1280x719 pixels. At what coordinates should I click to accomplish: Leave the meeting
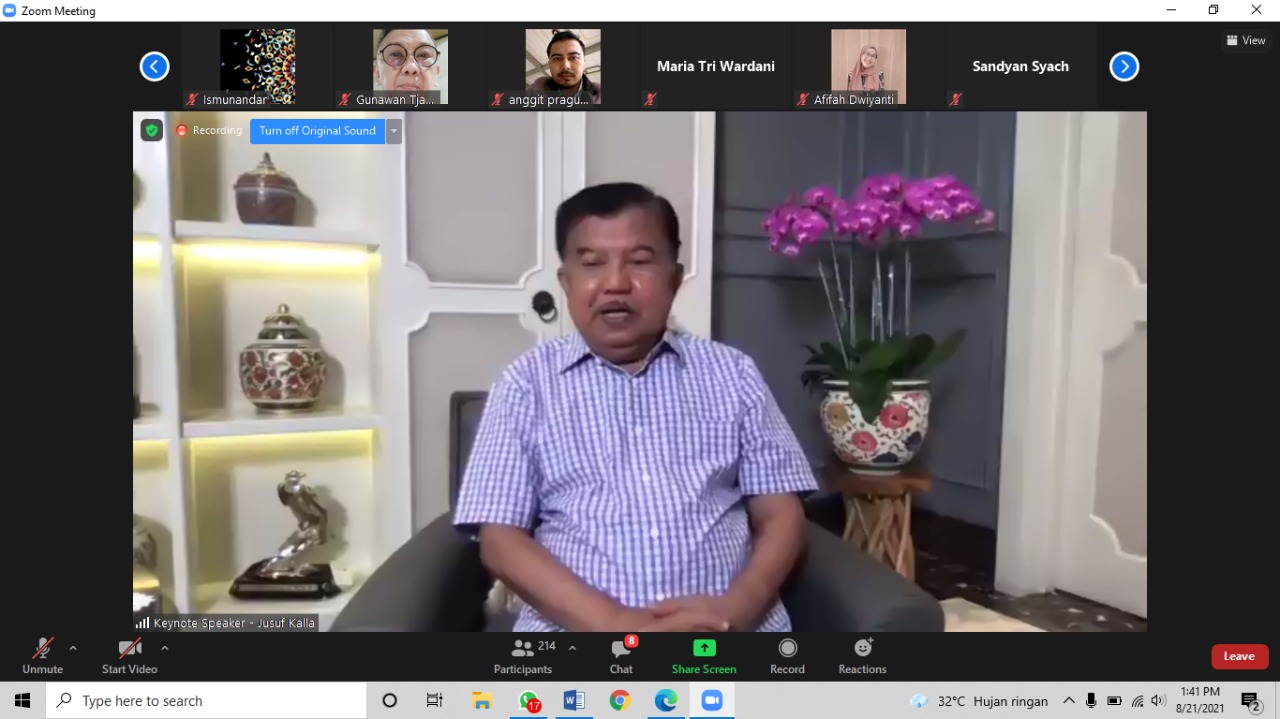(x=1239, y=656)
